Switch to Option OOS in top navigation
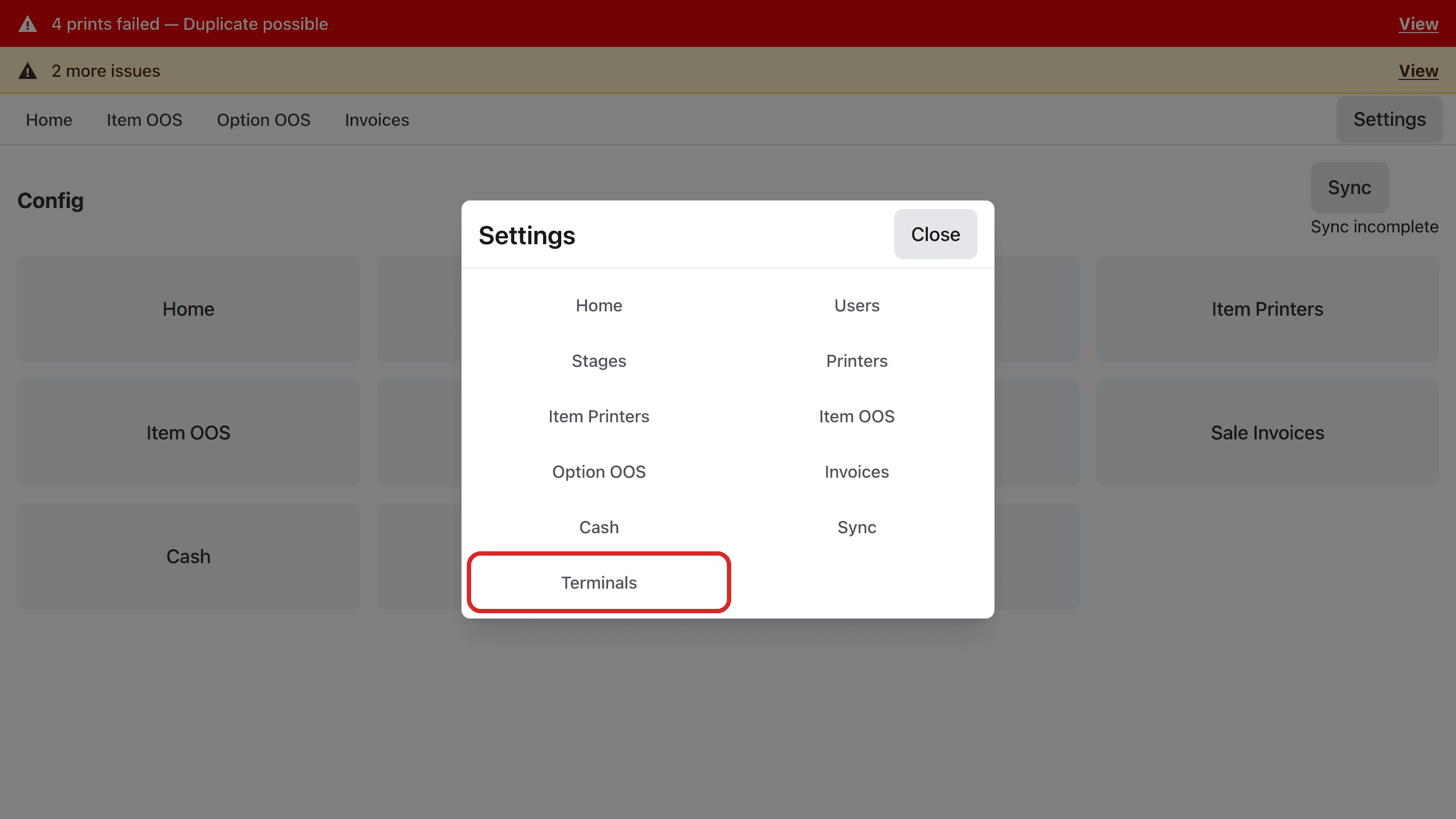The width and height of the screenshot is (1456, 819). (263, 120)
